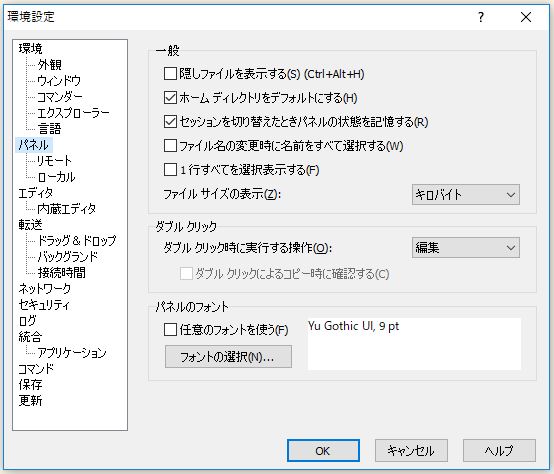
Task: Select 環境 in the settings tree
Action: point(30,48)
